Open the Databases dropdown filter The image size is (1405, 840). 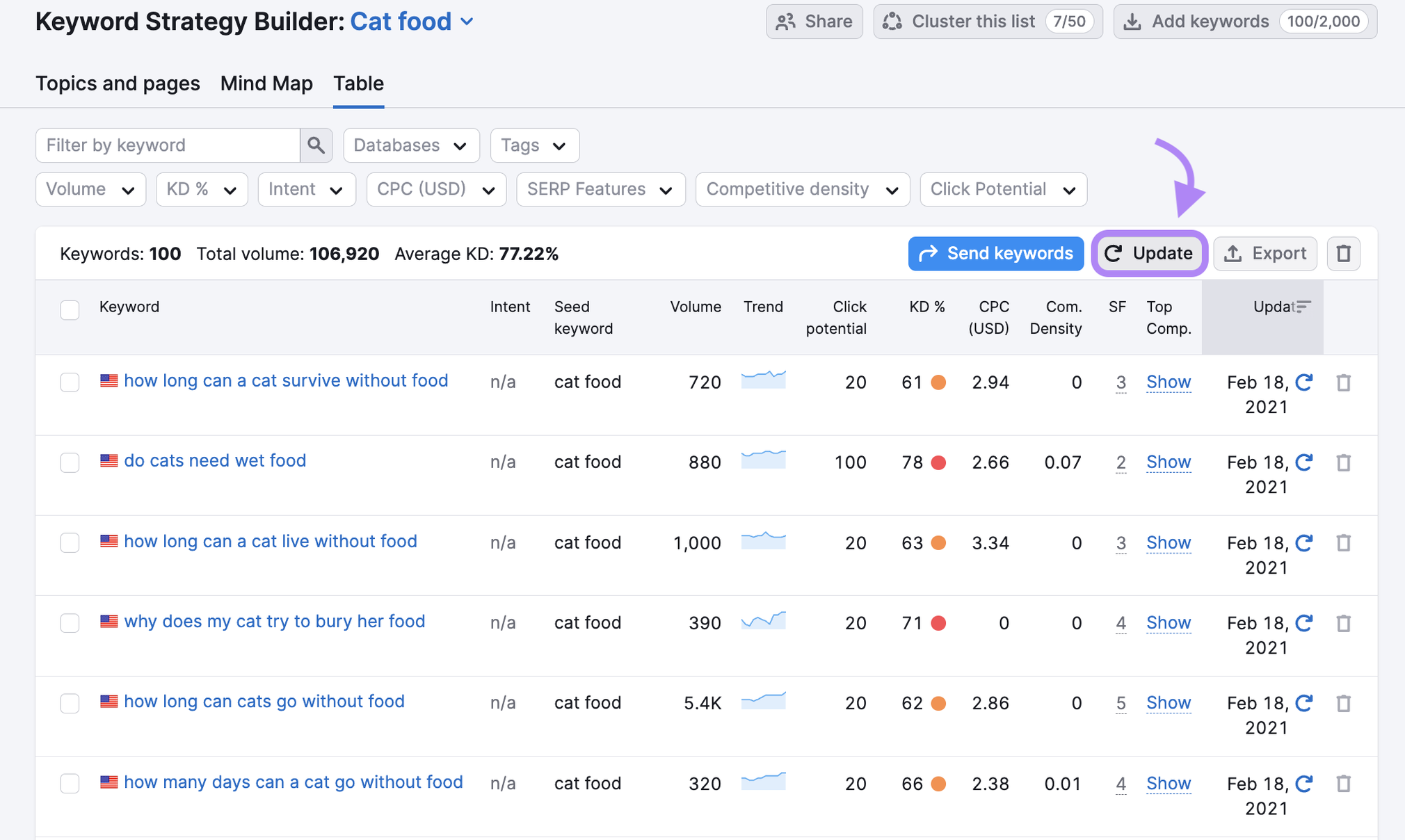pos(411,145)
